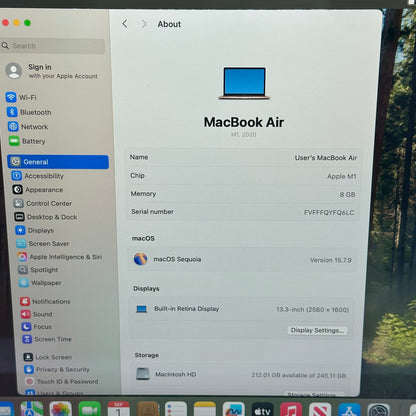Launch Music from the Dock

[291, 409]
